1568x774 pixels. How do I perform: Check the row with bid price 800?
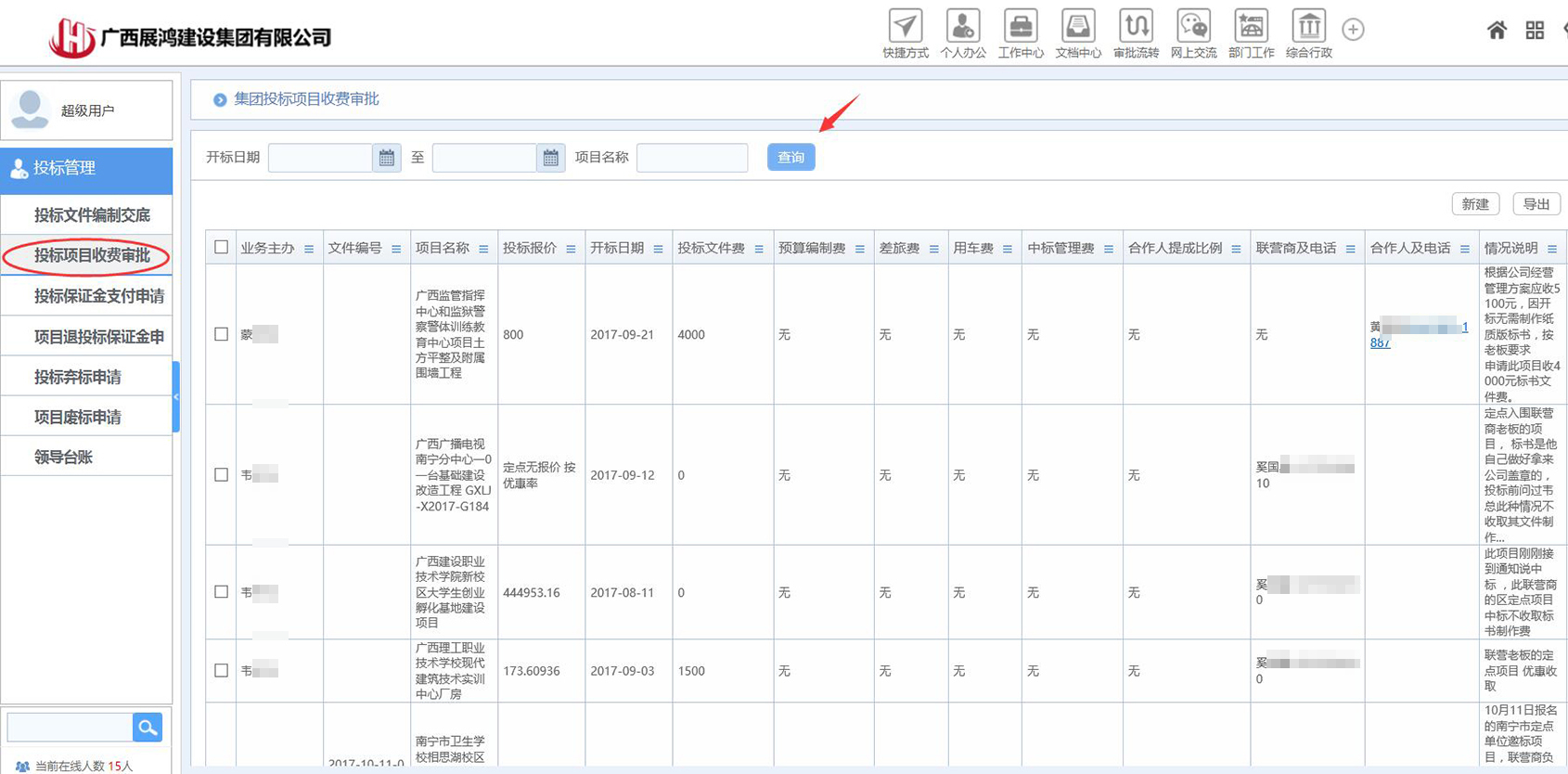(x=221, y=334)
